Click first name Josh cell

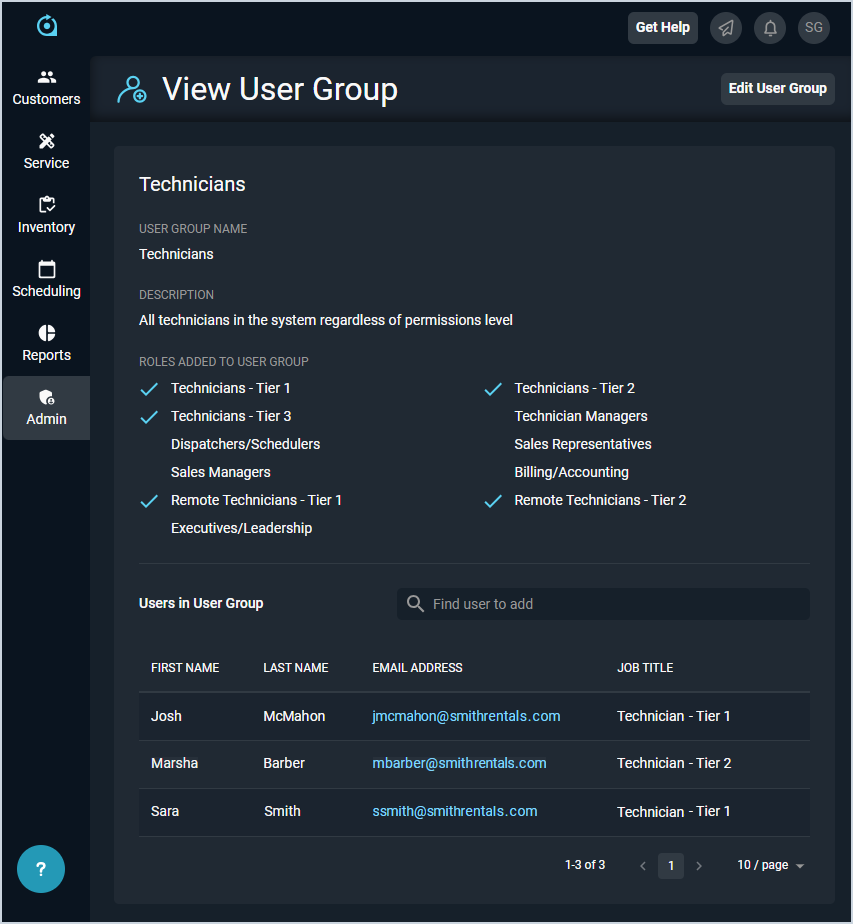[166, 717]
